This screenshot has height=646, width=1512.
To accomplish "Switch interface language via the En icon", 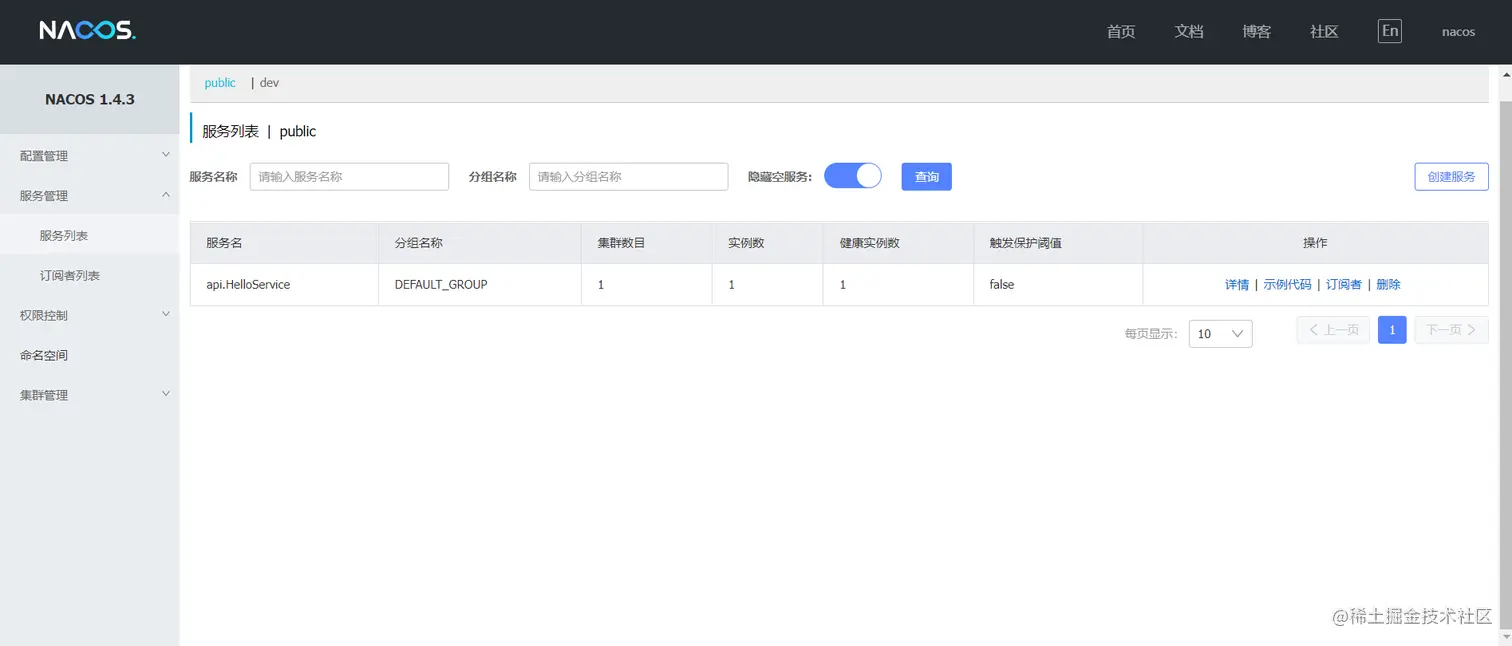I will click(x=1389, y=30).
